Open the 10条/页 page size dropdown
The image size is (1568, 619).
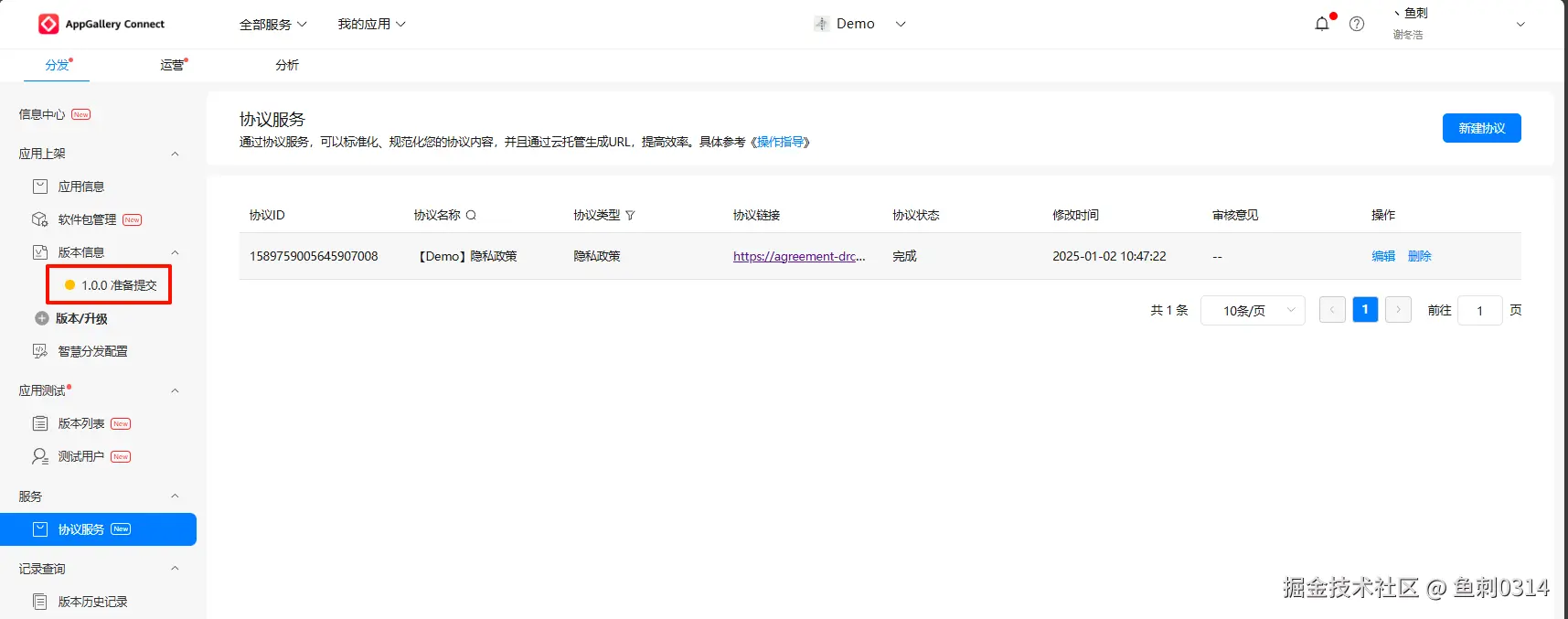1253,311
